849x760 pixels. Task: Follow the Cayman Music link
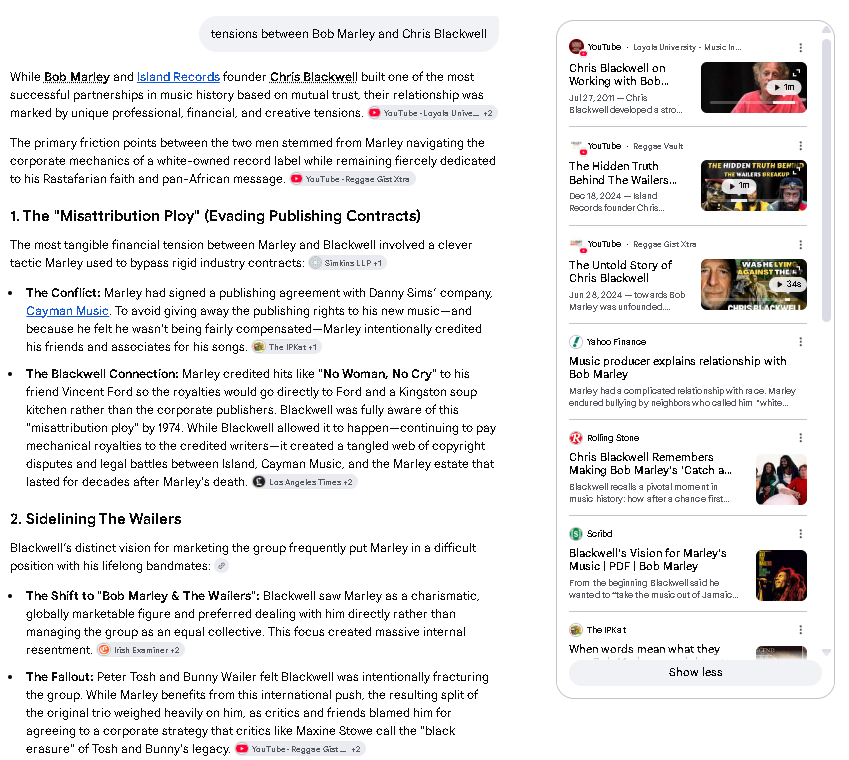[67, 311]
